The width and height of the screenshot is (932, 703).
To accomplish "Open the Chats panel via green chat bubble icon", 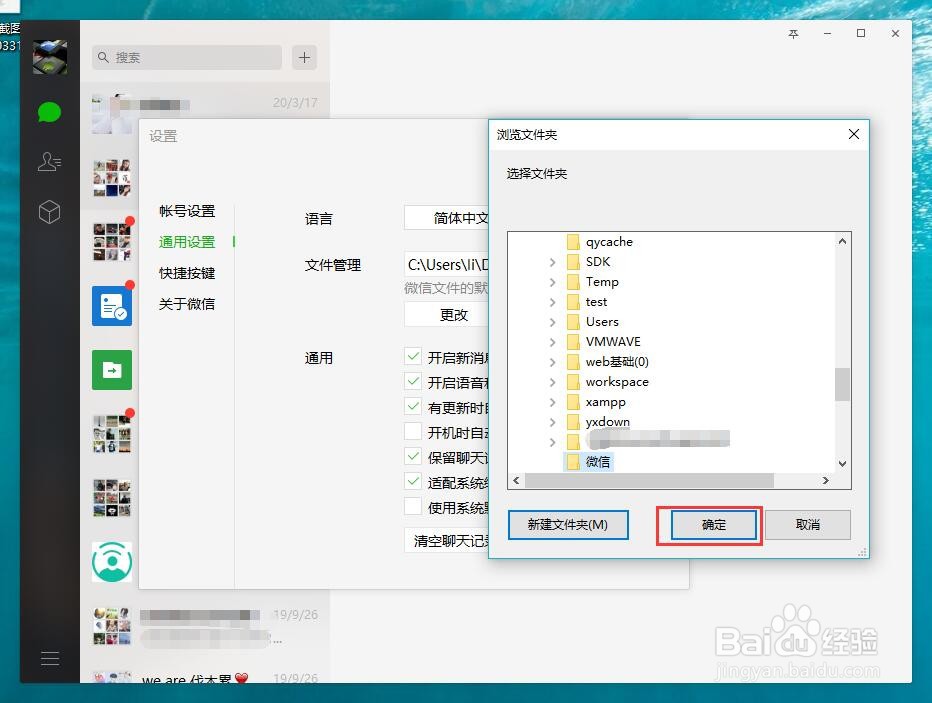I will point(49,111).
